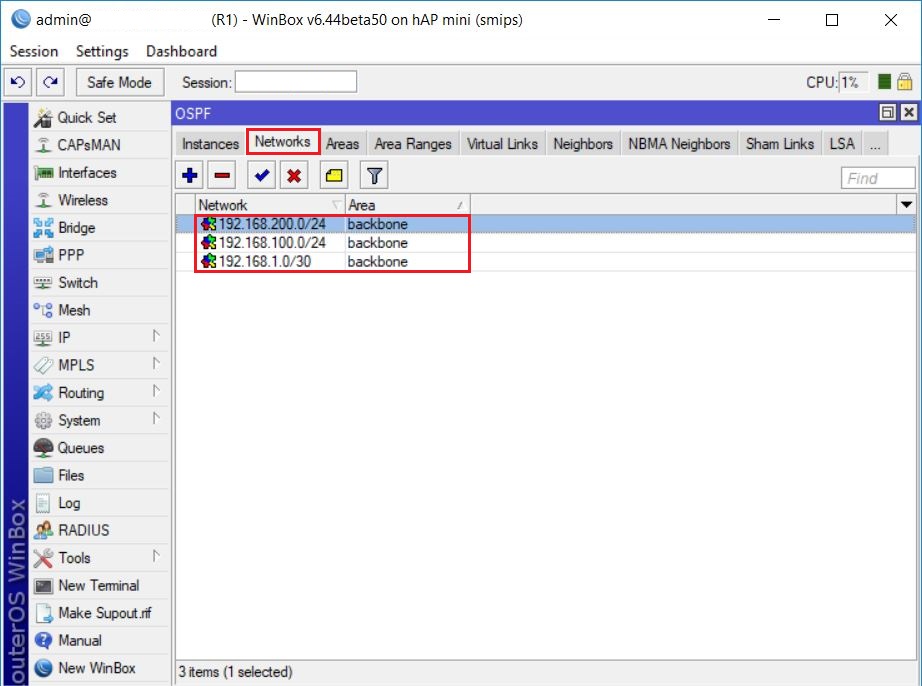The image size is (922, 686).
Task: Expand the Routing submenu arrow
Action: (x=156, y=391)
